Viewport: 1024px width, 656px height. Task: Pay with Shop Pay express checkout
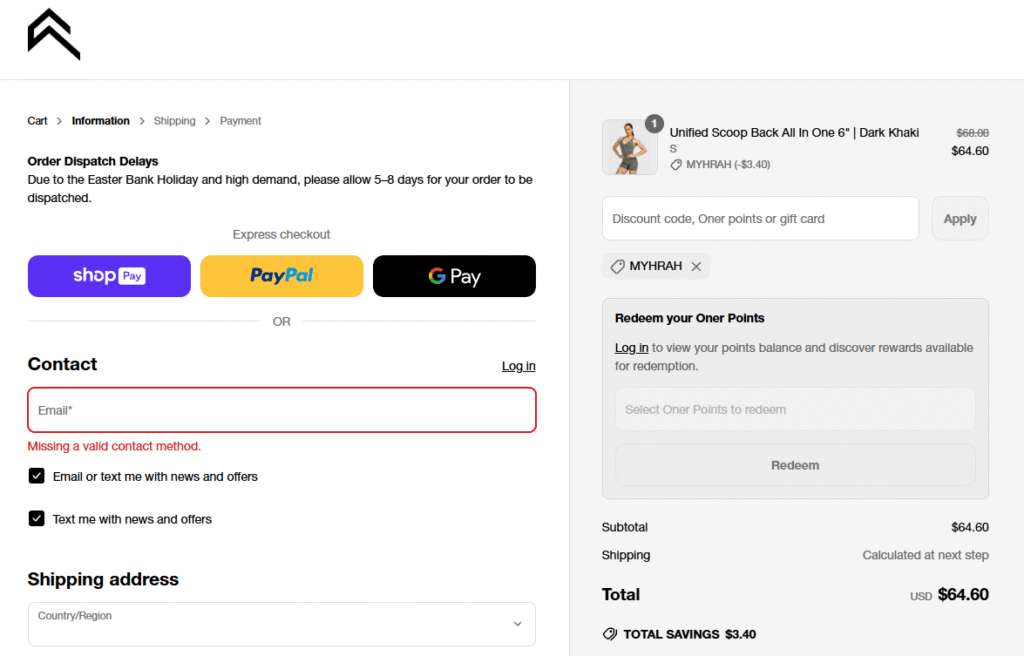[x=109, y=276]
